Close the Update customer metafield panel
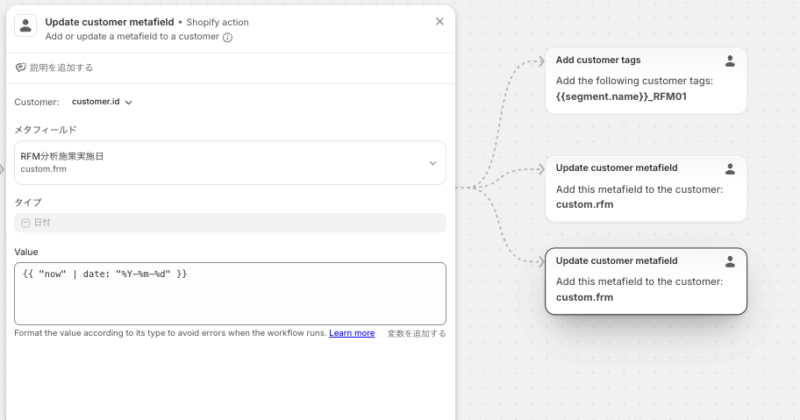800x420 pixels. [440, 21]
